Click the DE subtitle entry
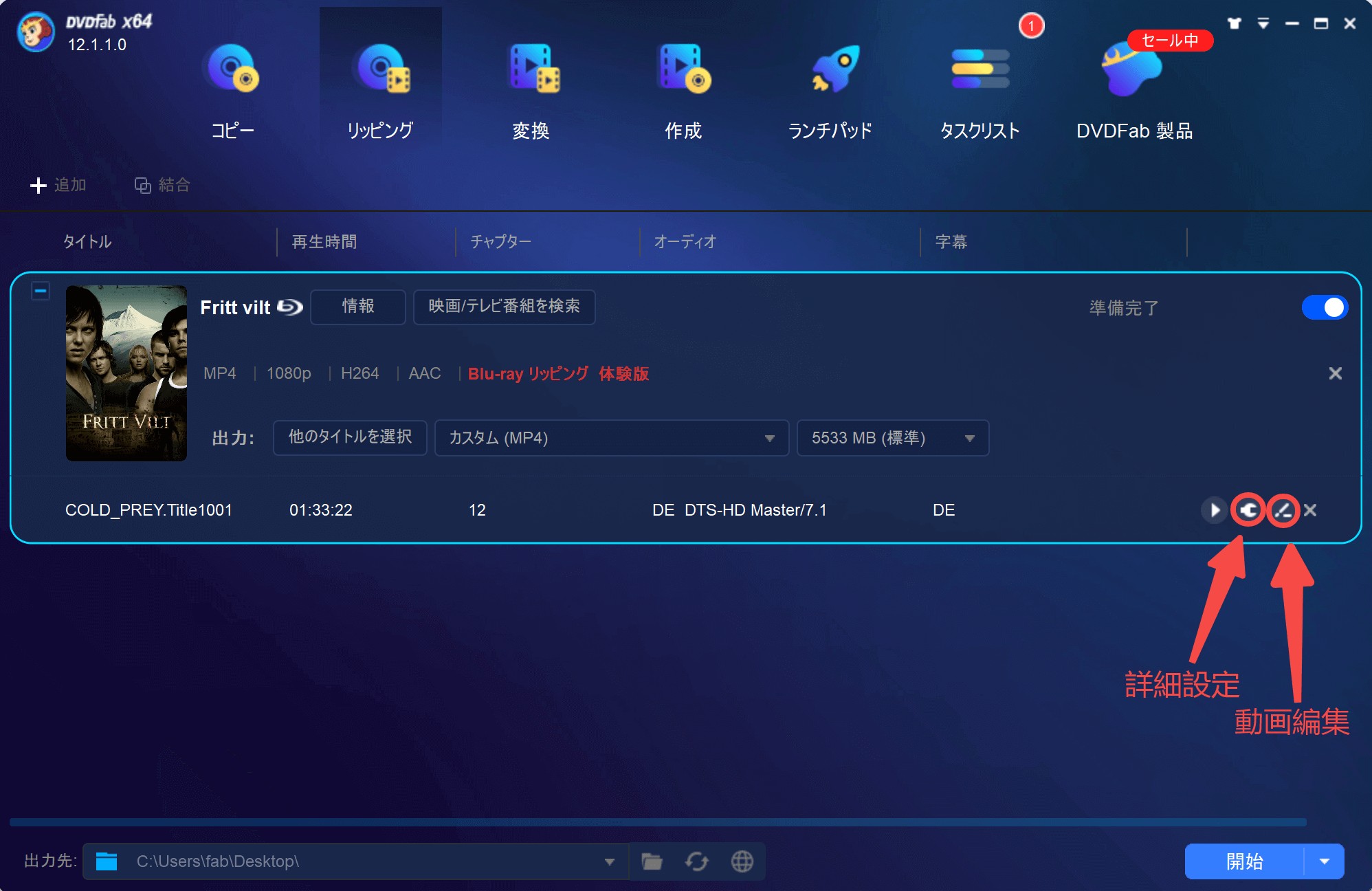The image size is (1372, 891). (944, 510)
